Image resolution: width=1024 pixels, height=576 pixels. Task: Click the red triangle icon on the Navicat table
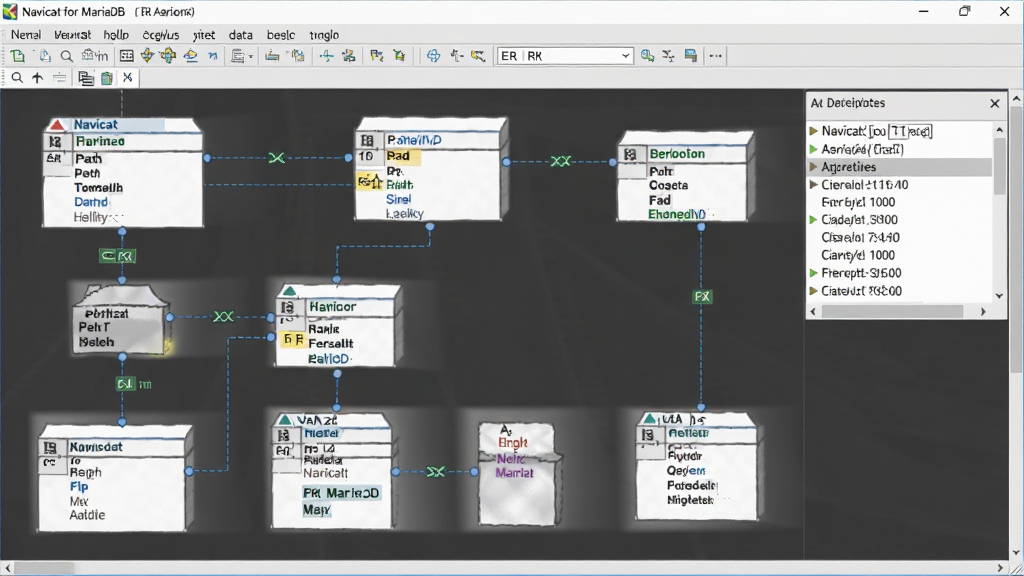click(57, 124)
